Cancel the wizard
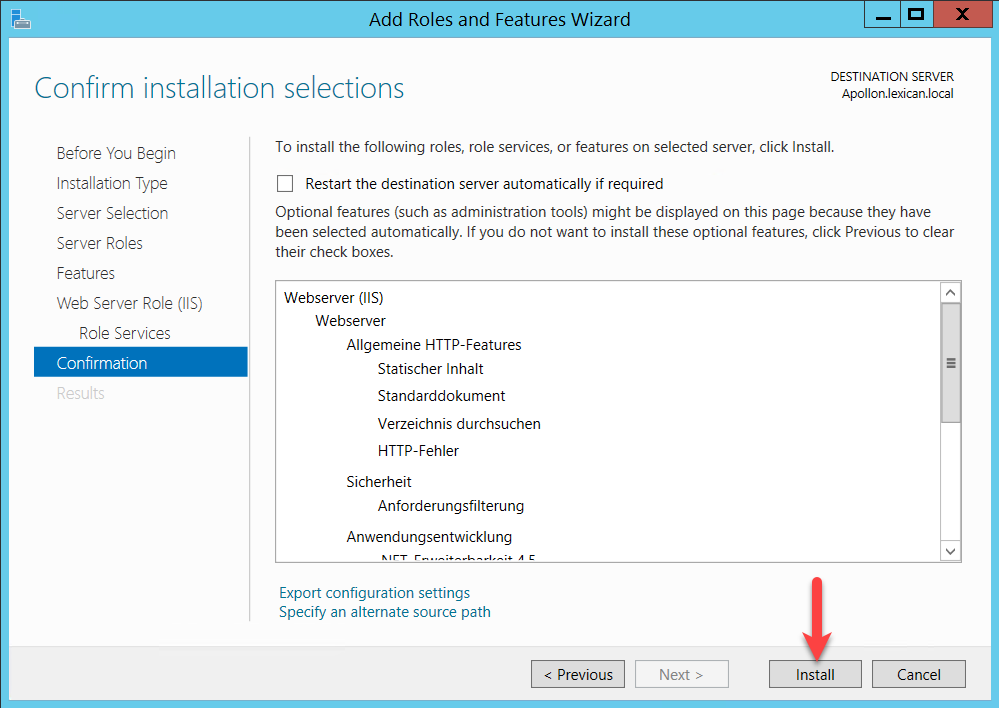999x708 pixels. 919,674
